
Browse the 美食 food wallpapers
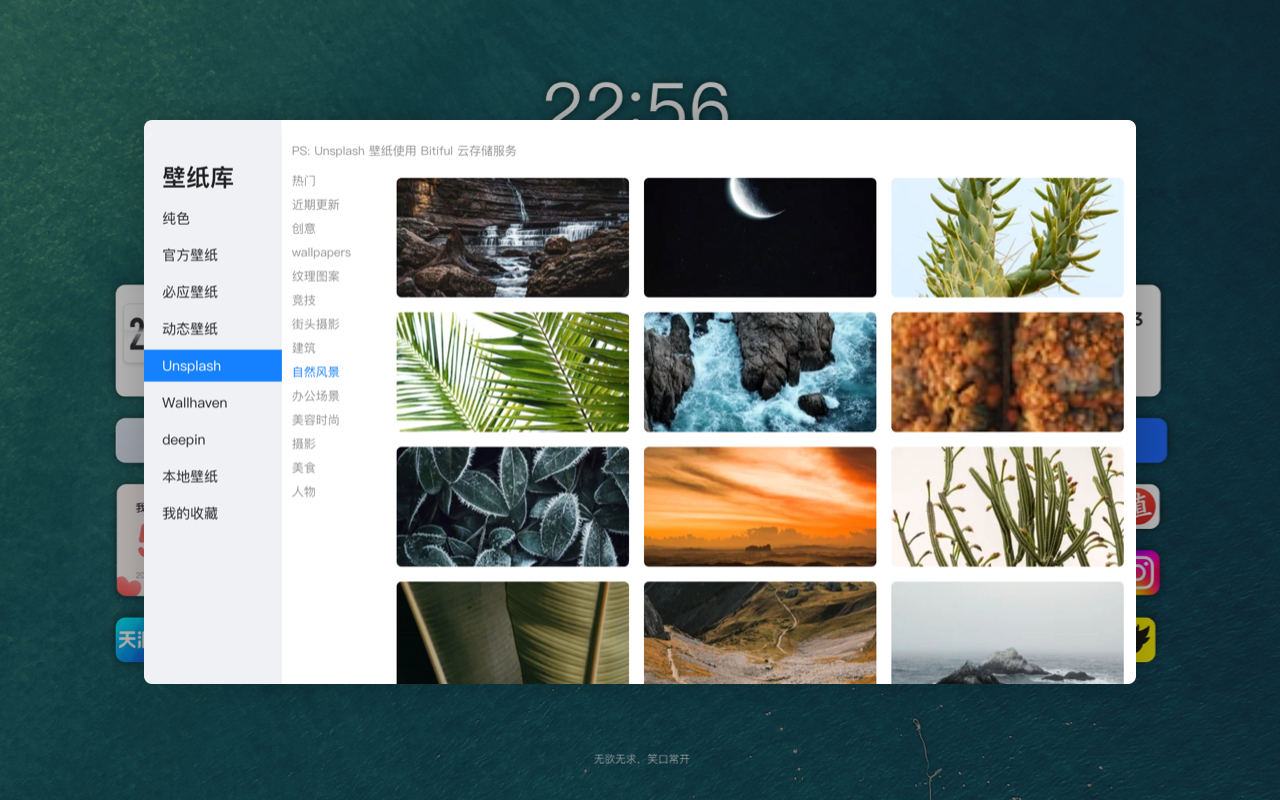click(301, 467)
